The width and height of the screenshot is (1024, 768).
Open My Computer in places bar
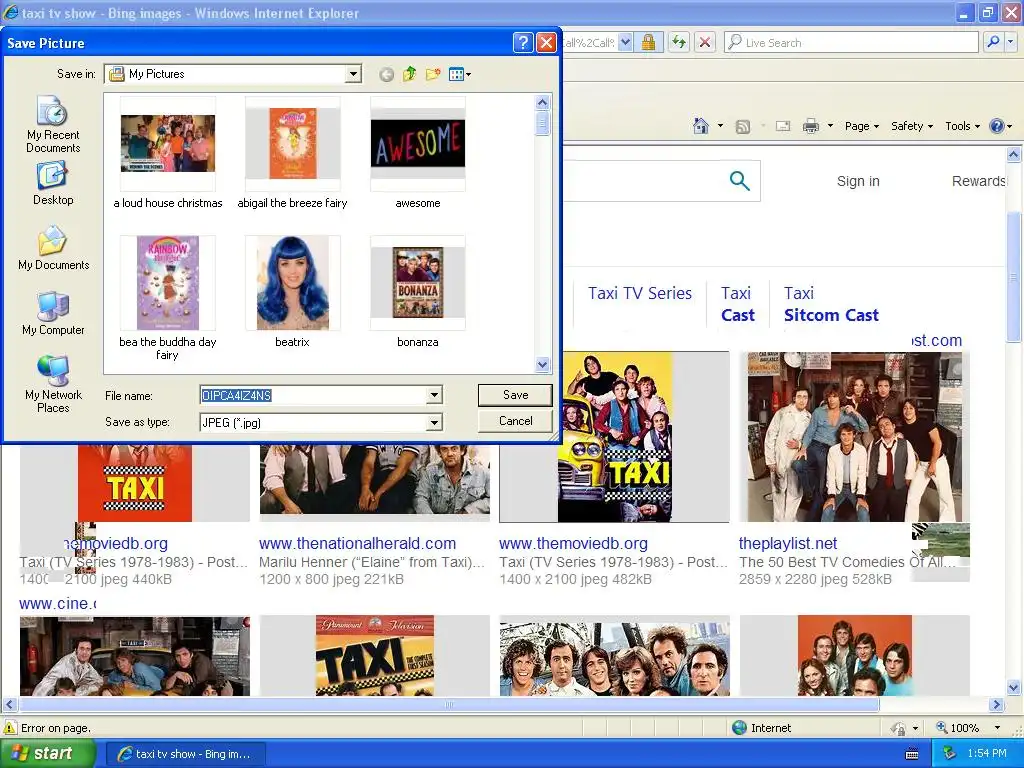53,313
